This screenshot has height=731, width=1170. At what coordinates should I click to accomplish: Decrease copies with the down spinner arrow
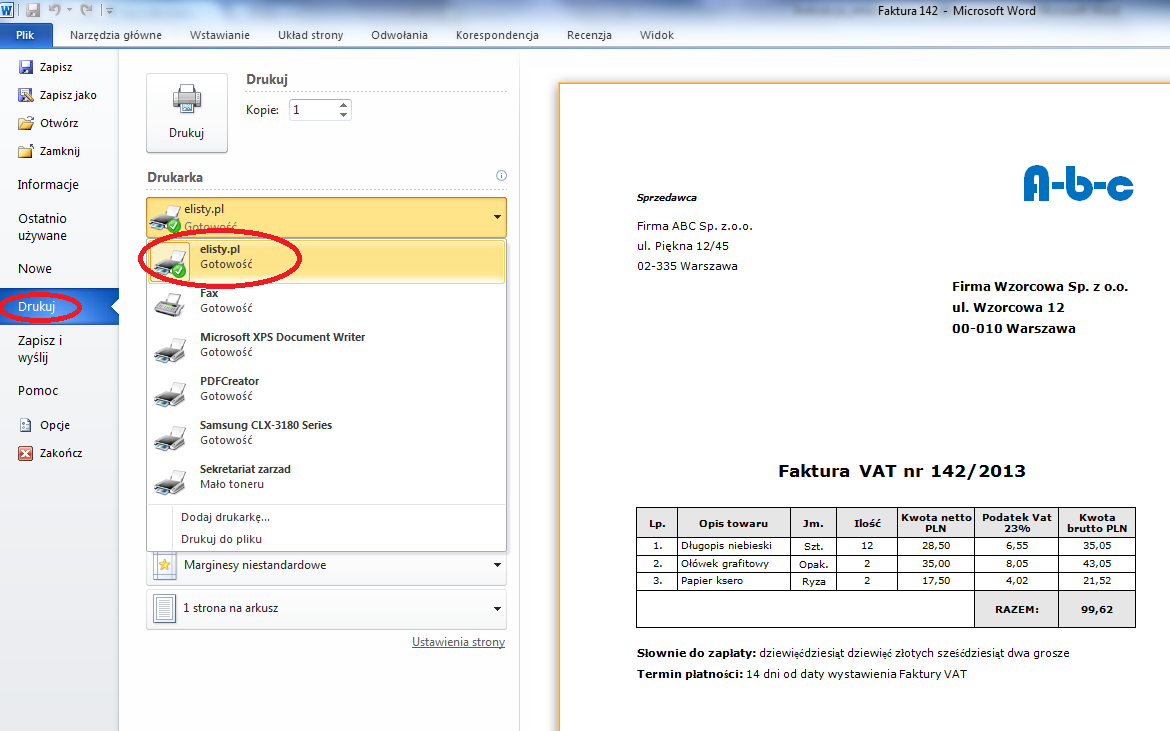(343, 115)
